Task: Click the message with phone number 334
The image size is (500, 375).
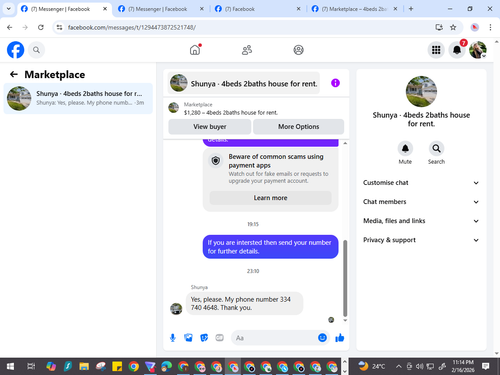Action: click(x=244, y=303)
